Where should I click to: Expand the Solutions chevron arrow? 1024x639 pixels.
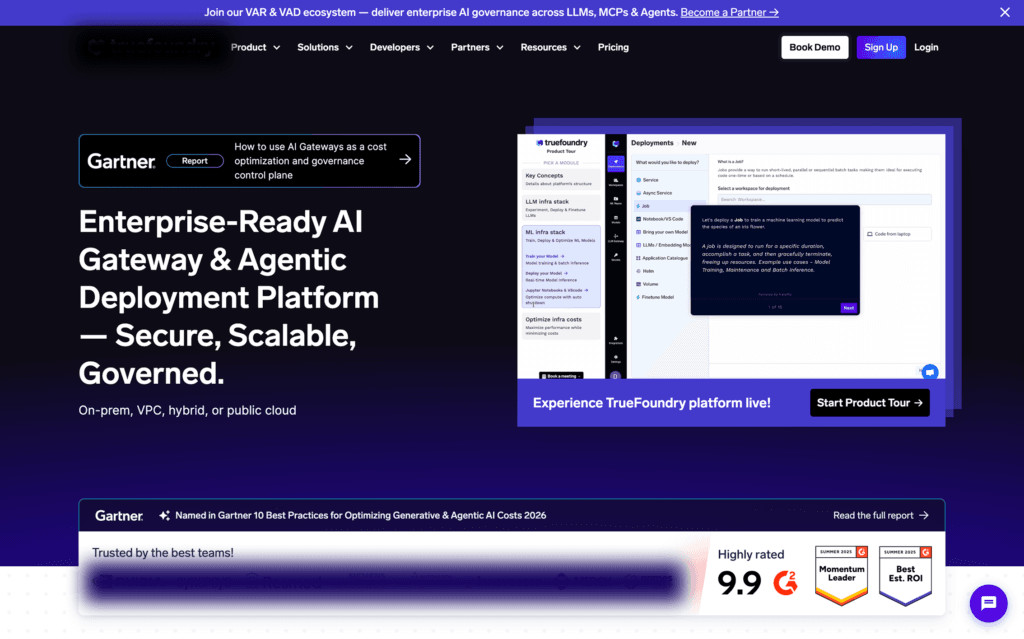[349, 48]
